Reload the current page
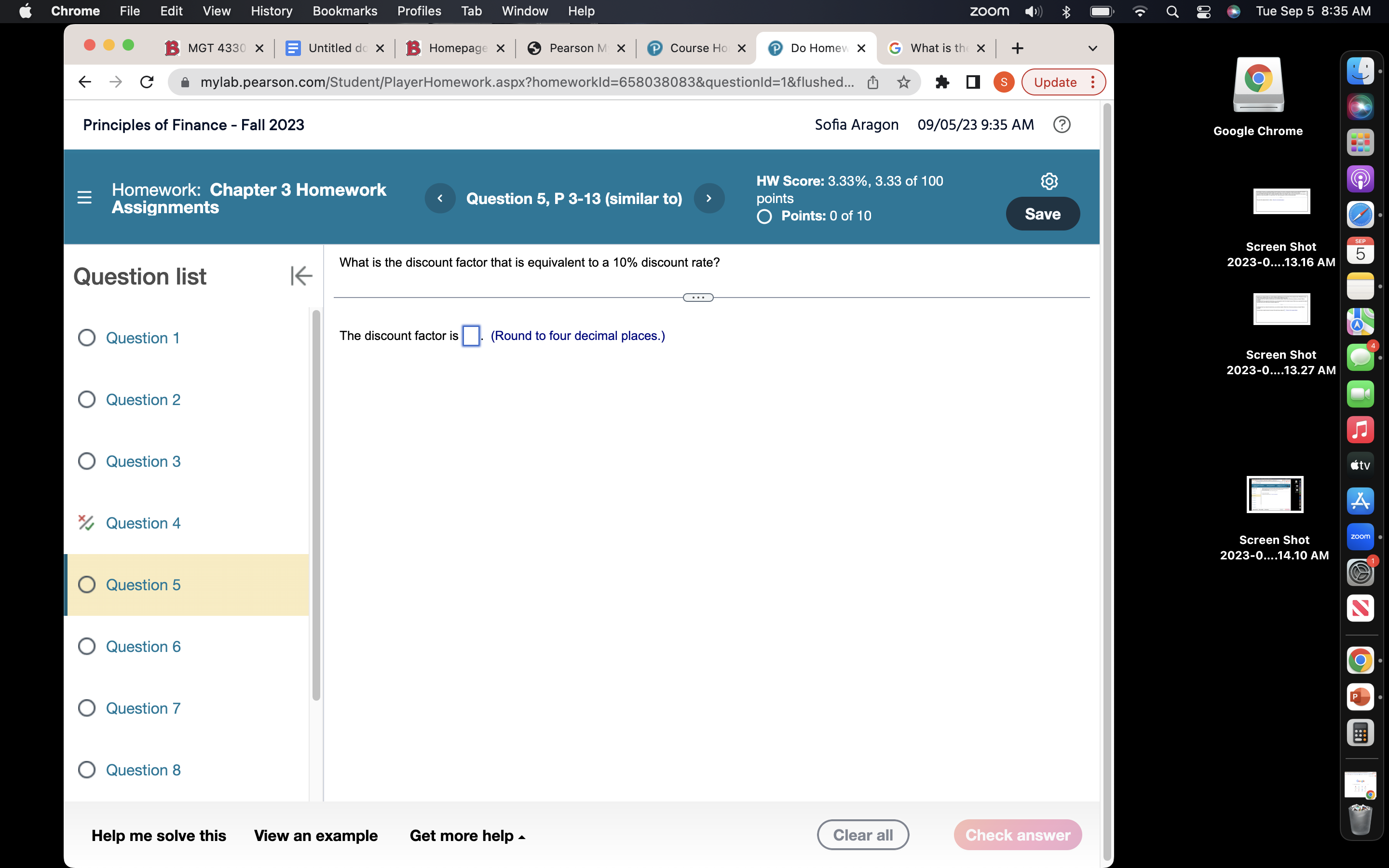This screenshot has height=868, width=1389. coord(147,82)
